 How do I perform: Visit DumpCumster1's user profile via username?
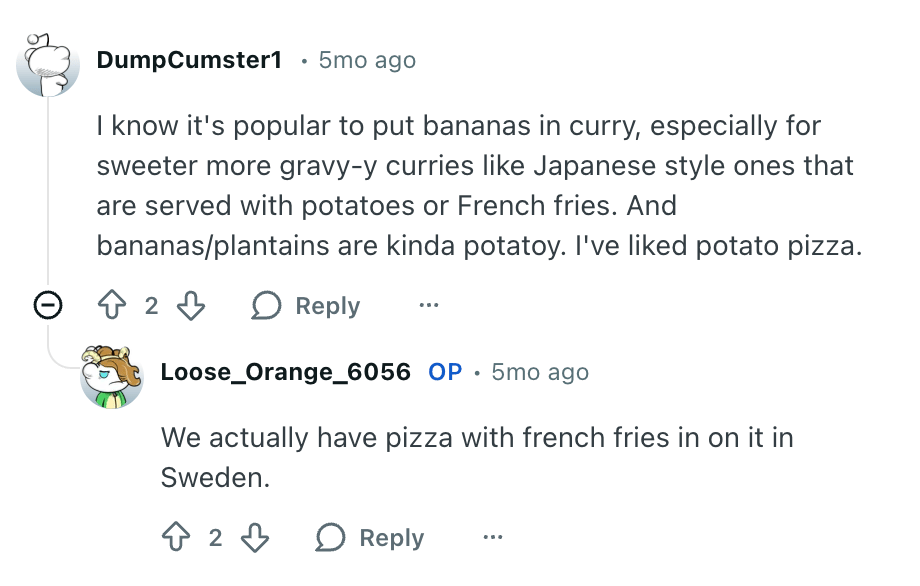click(x=189, y=60)
